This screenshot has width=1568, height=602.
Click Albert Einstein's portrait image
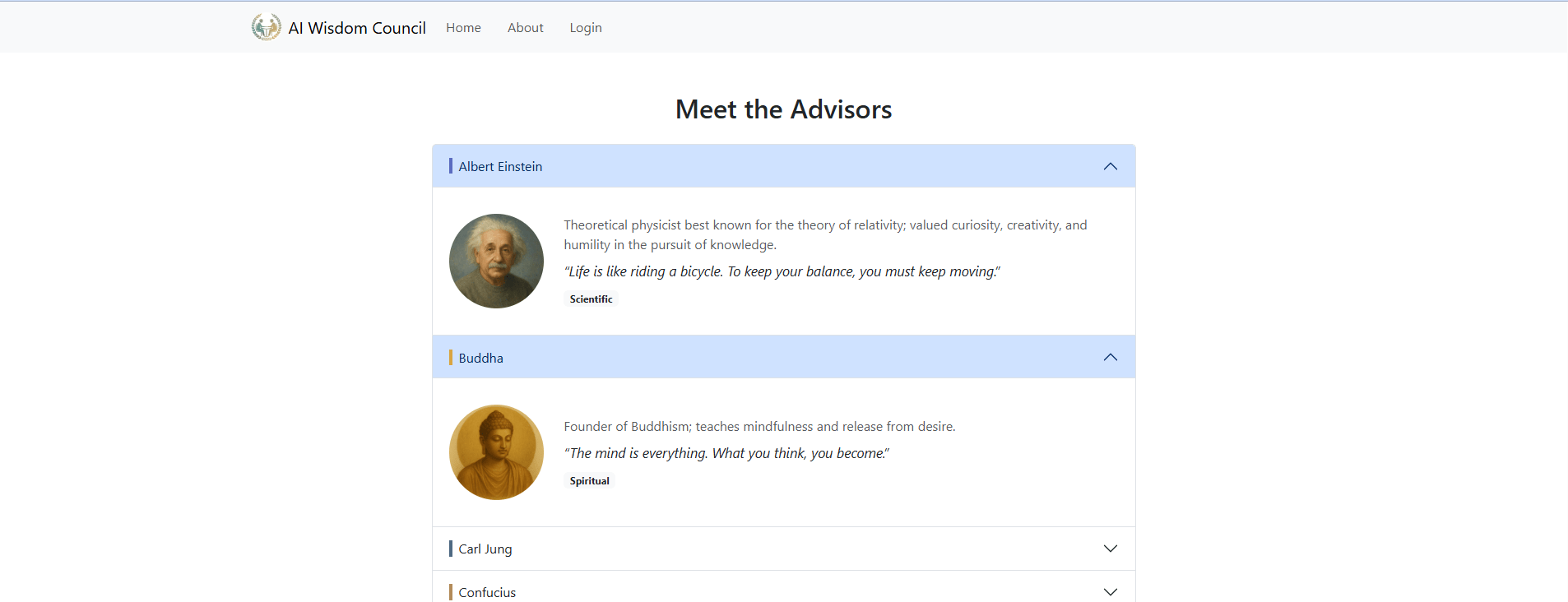click(496, 262)
